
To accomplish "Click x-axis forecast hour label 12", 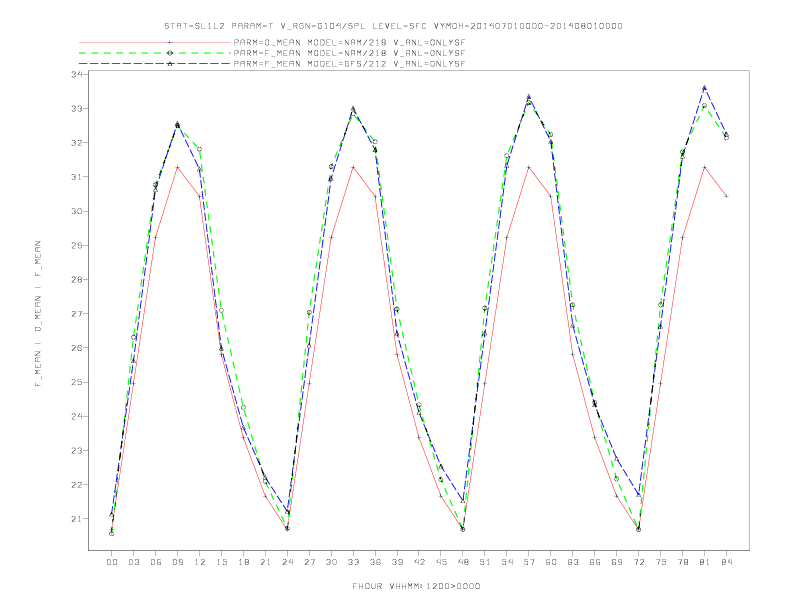I will [200, 562].
